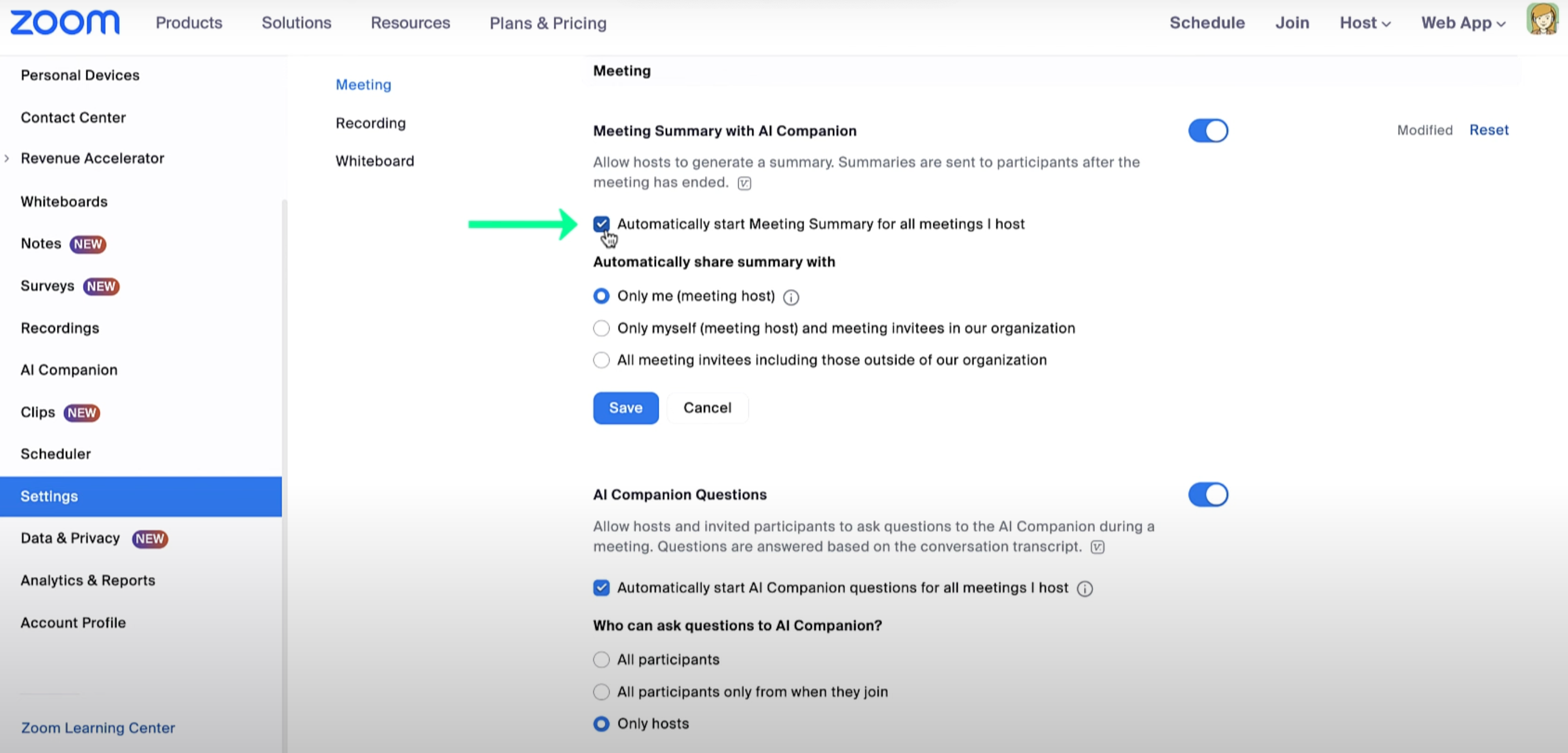The height and width of the screenshot is (753, 1568).
Task: Click 'Automatically share summary with' label
Action: [x=714, y=262]
